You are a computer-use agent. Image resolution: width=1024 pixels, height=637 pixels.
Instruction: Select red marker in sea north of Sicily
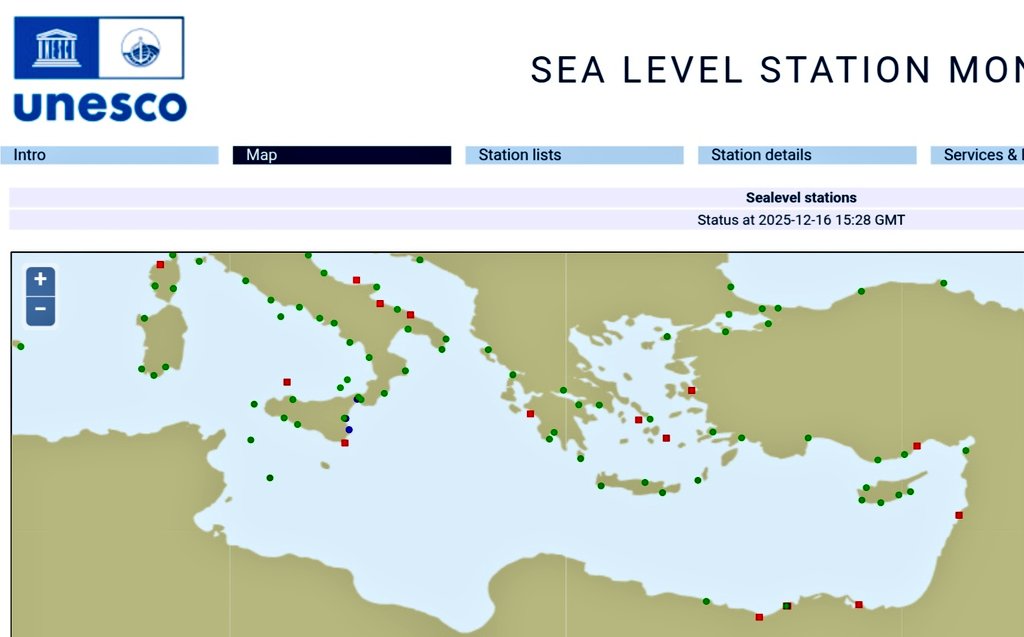pos(287,382)
